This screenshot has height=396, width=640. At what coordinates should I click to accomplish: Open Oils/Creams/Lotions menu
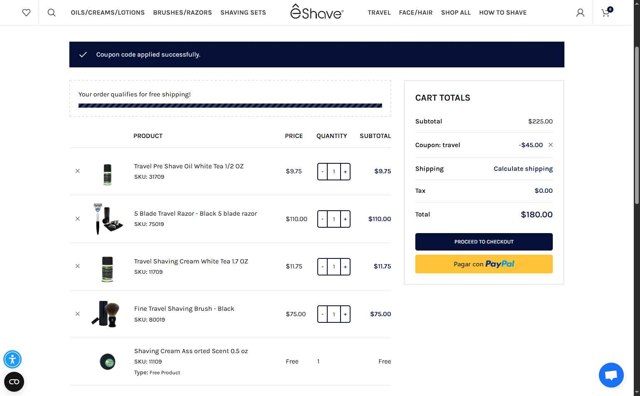click(x=108, y=13)
